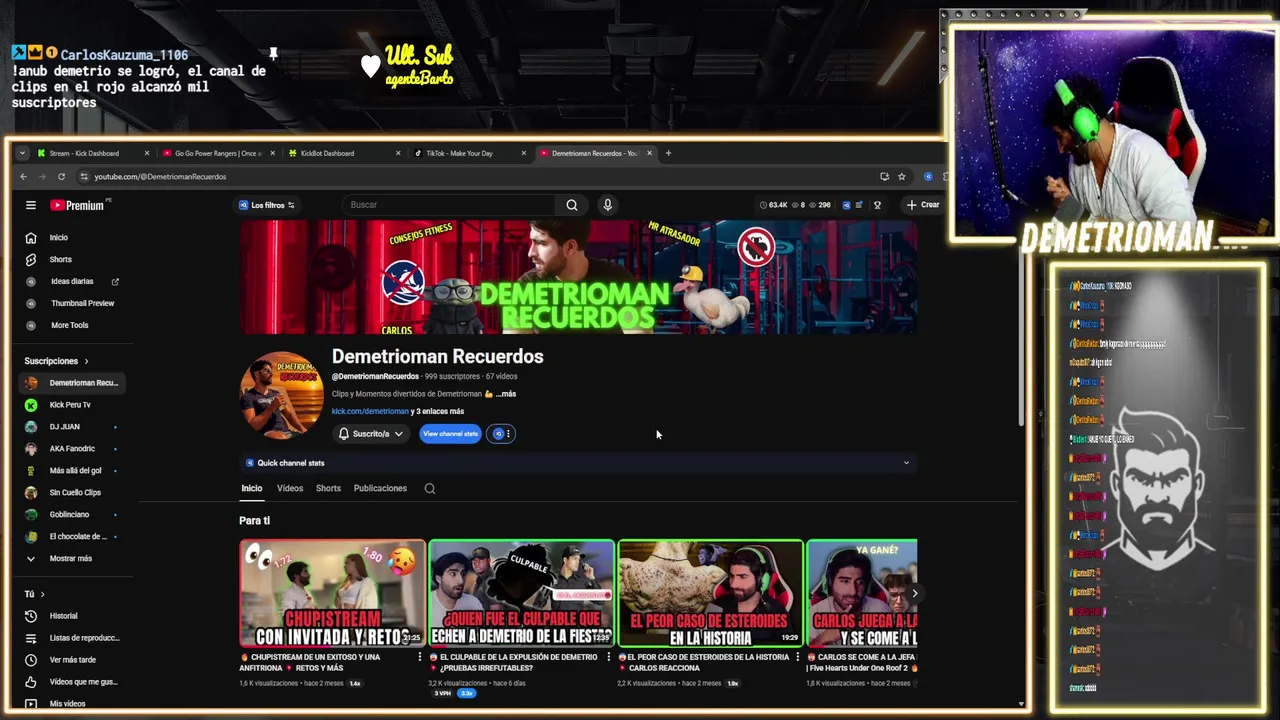Open the y 3 enlaces más link
This screenshot has height=720, width=1280.
(439, 411)
